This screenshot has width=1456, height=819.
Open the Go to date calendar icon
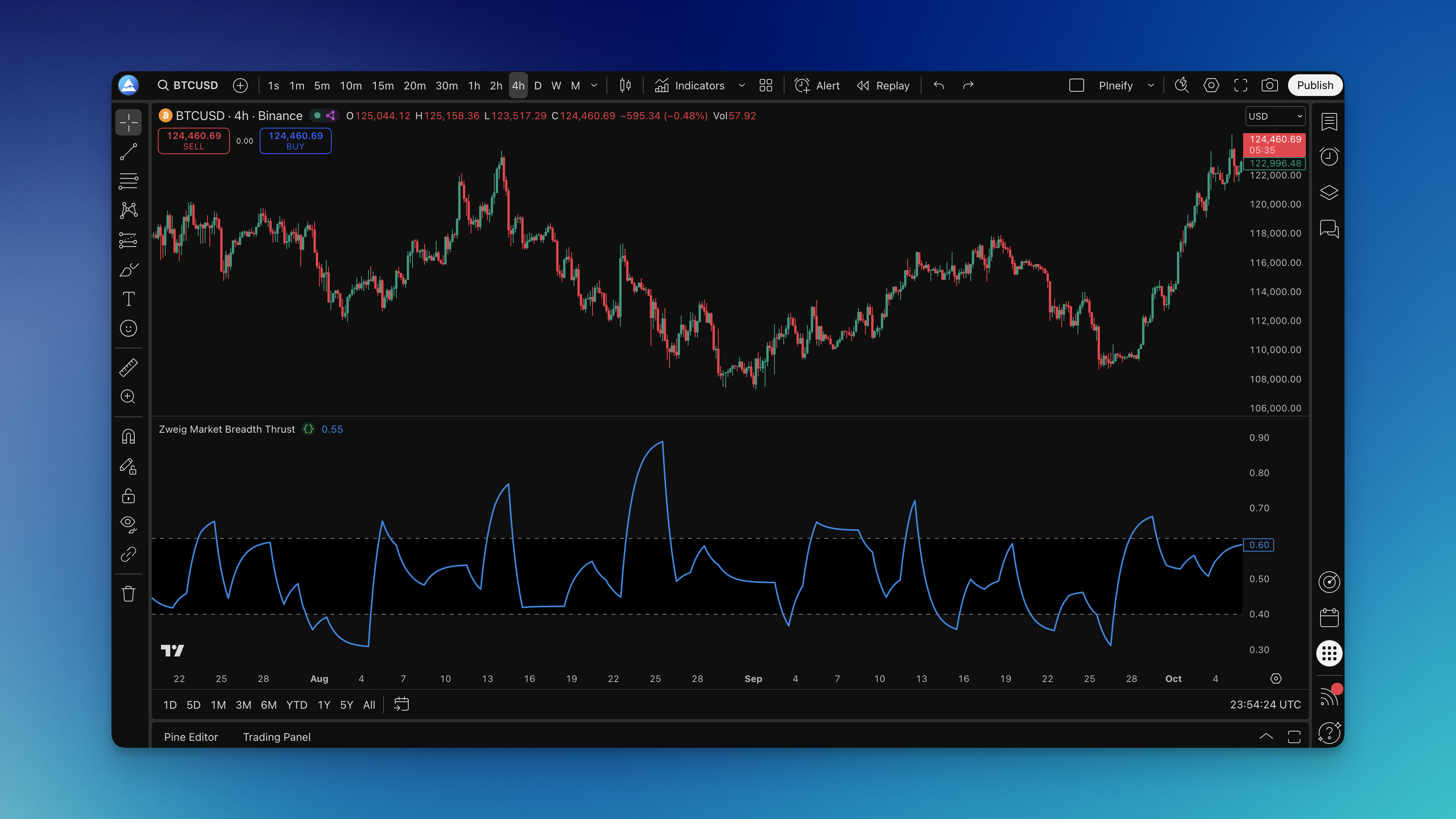401,704
